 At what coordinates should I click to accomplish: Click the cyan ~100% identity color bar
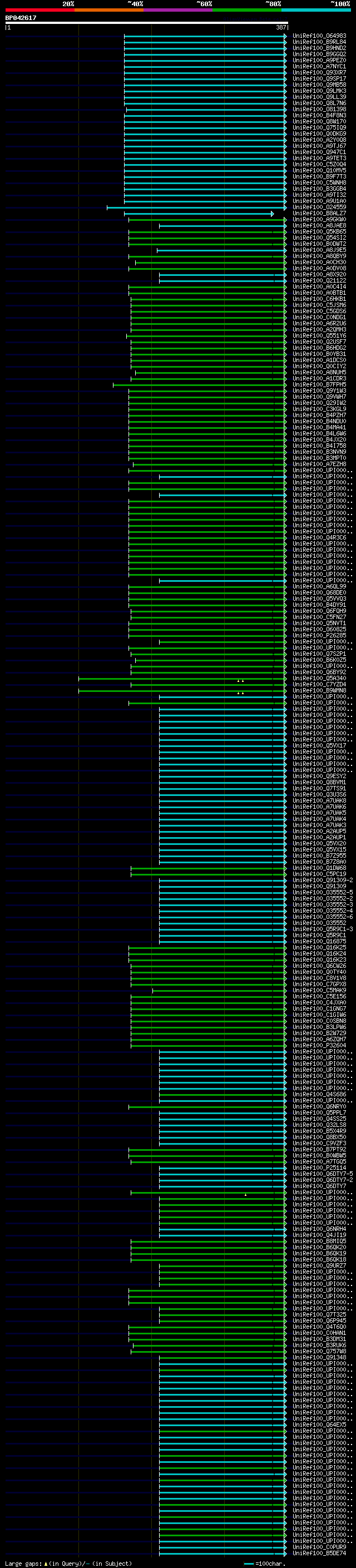[x=316, y=10]
